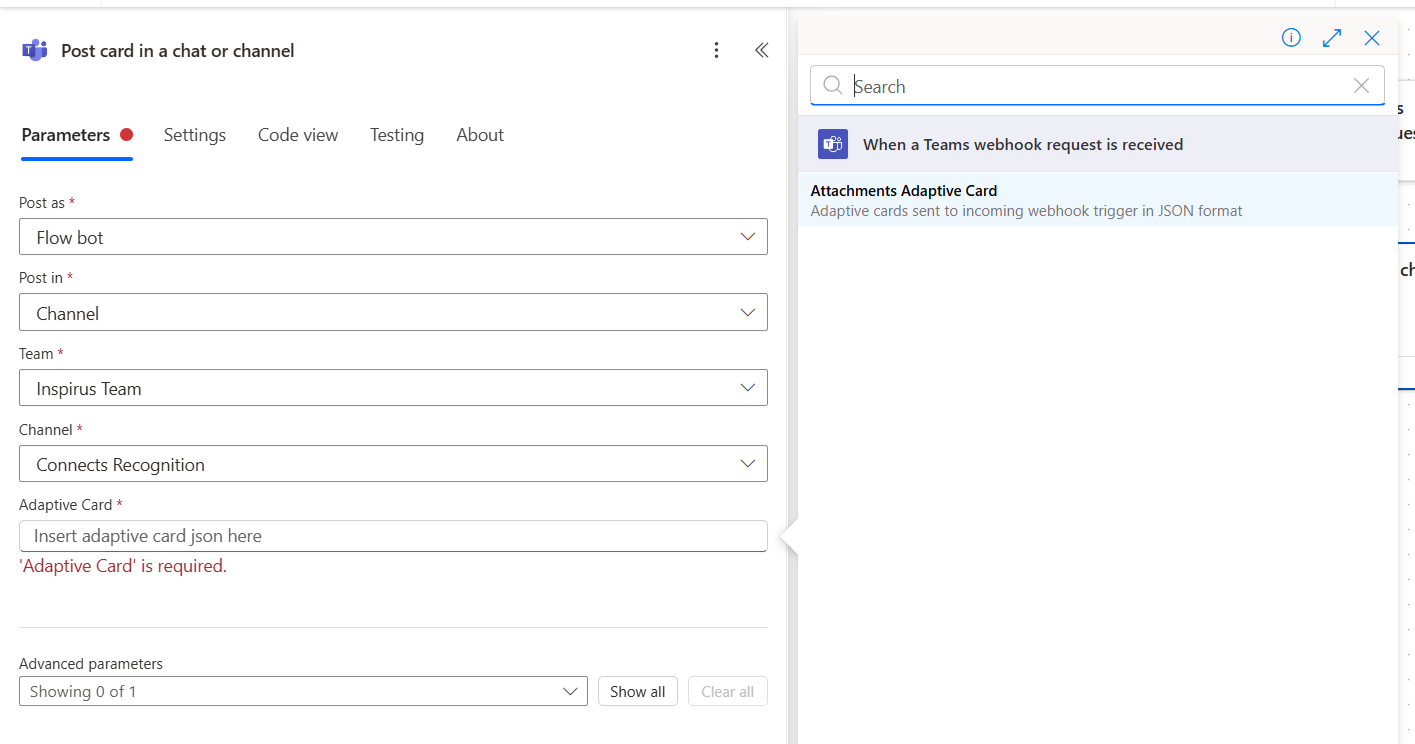The height and width of the screenshot is (744, 1415).
Task: Collapse the 'When a Teams webhook request is received' group
Action: click(x=1097, y=144)
